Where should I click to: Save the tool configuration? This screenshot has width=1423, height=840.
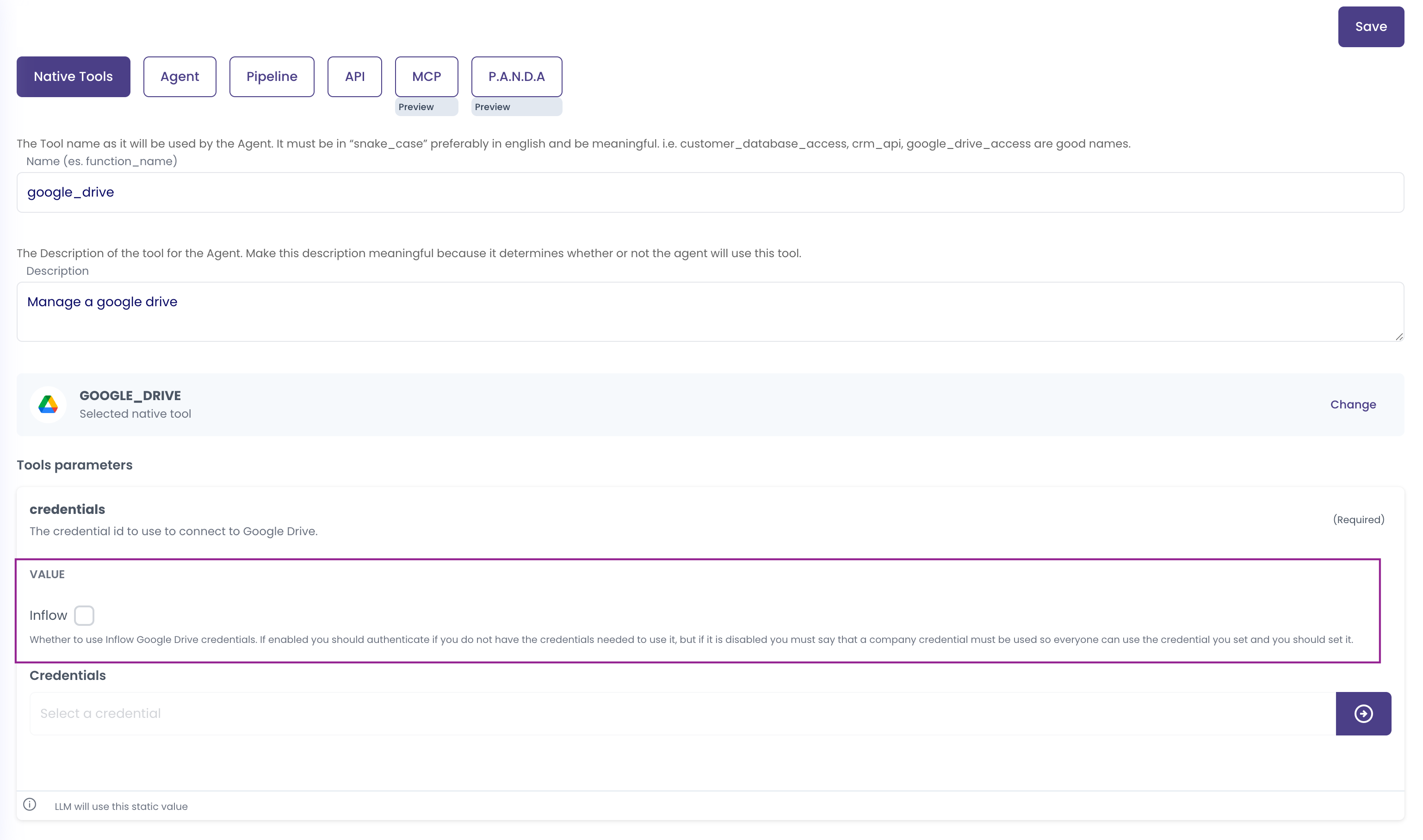click(1370, 27)
